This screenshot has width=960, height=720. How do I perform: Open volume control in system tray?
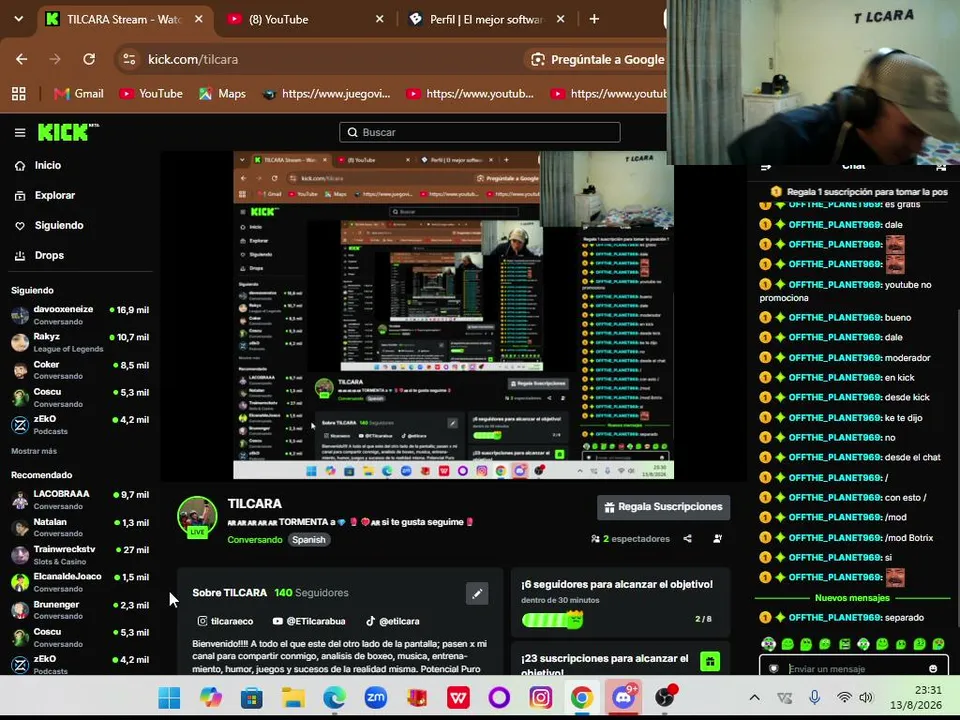(866, 697)
